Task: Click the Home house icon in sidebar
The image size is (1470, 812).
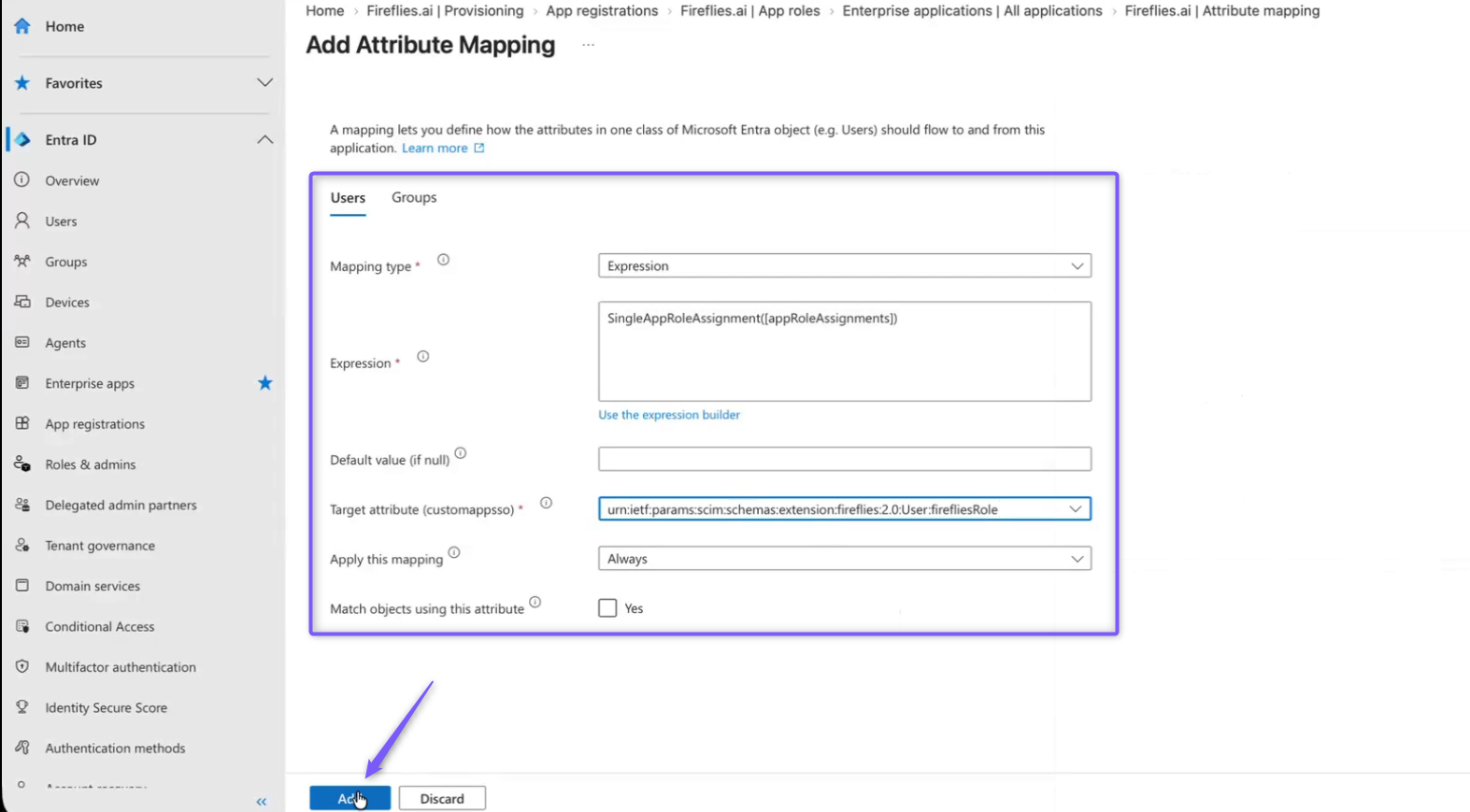Action: [x=22, y=26]
